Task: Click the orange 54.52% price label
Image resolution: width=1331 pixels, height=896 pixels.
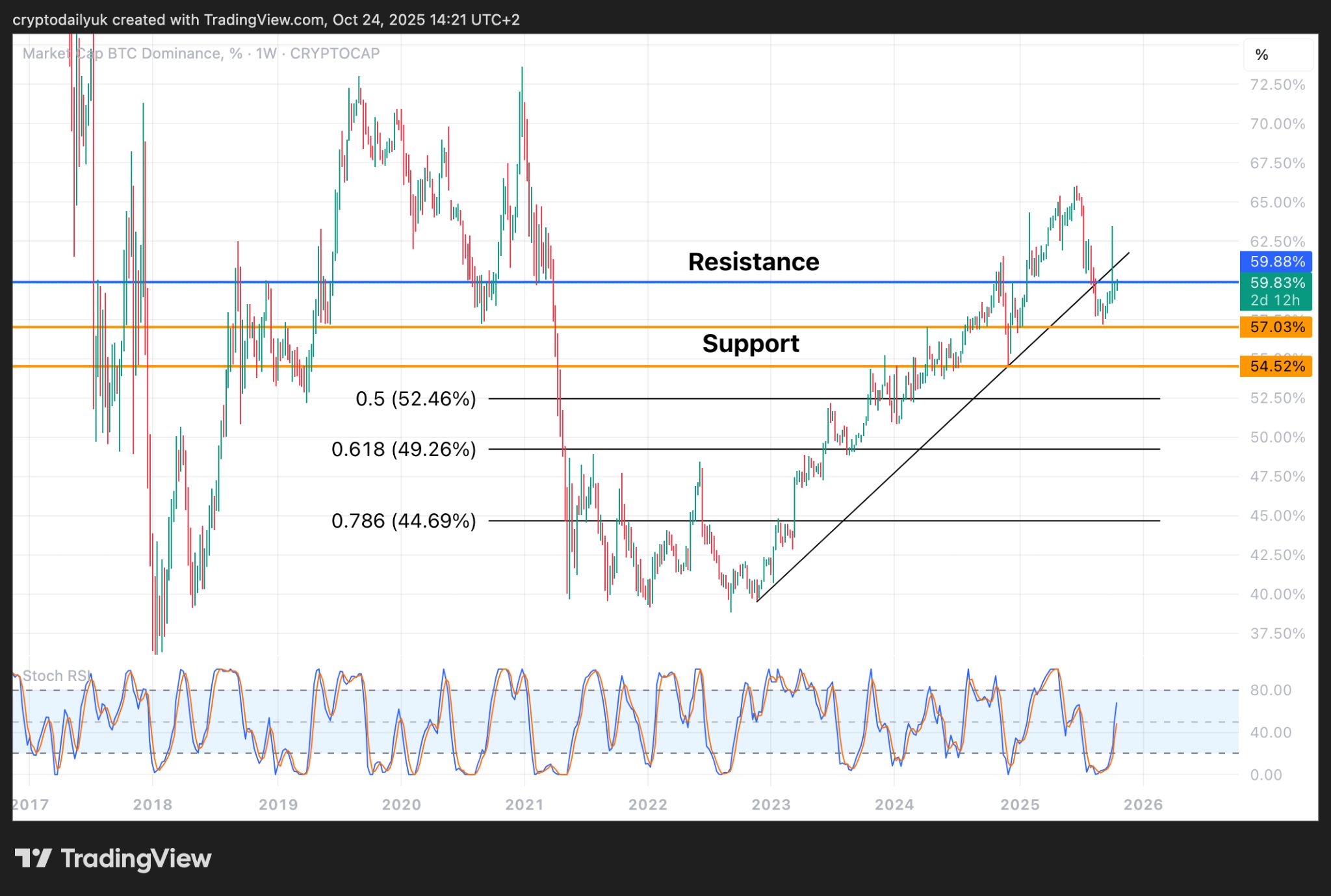Action: pyautogui.click(x=1276, y=366)
